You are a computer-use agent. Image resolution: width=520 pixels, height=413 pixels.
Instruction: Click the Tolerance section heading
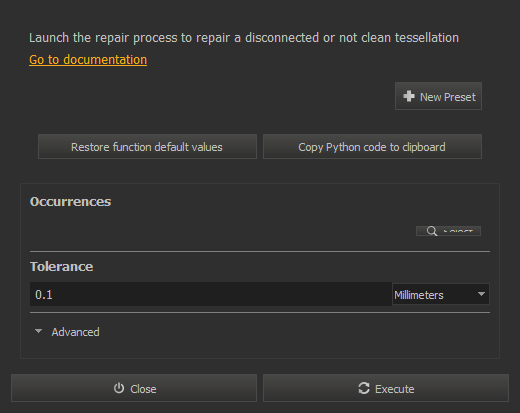pyautogui.click(x=61, y=267)
